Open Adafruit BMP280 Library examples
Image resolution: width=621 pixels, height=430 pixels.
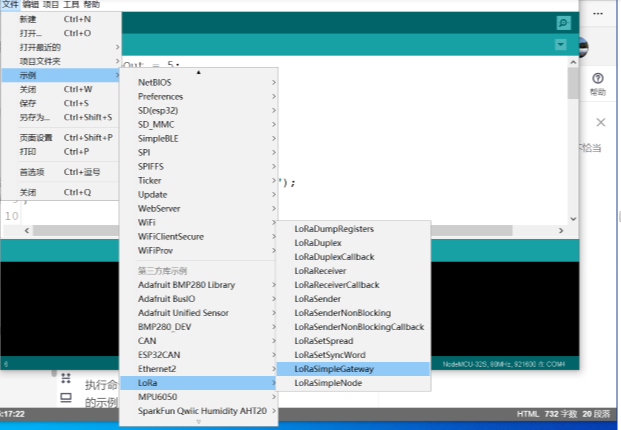pos(199,285)
